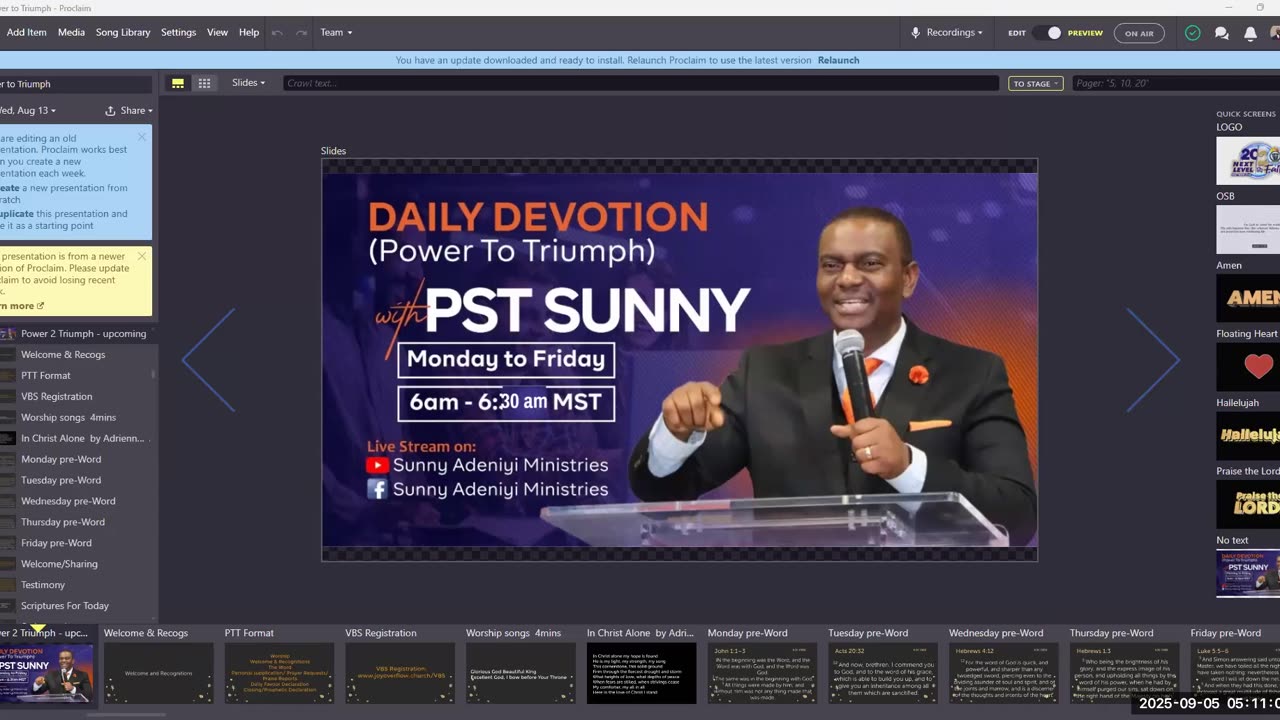Open the Song Library menu
This screenshot has width=1280, height=720.
click(123, 33)
